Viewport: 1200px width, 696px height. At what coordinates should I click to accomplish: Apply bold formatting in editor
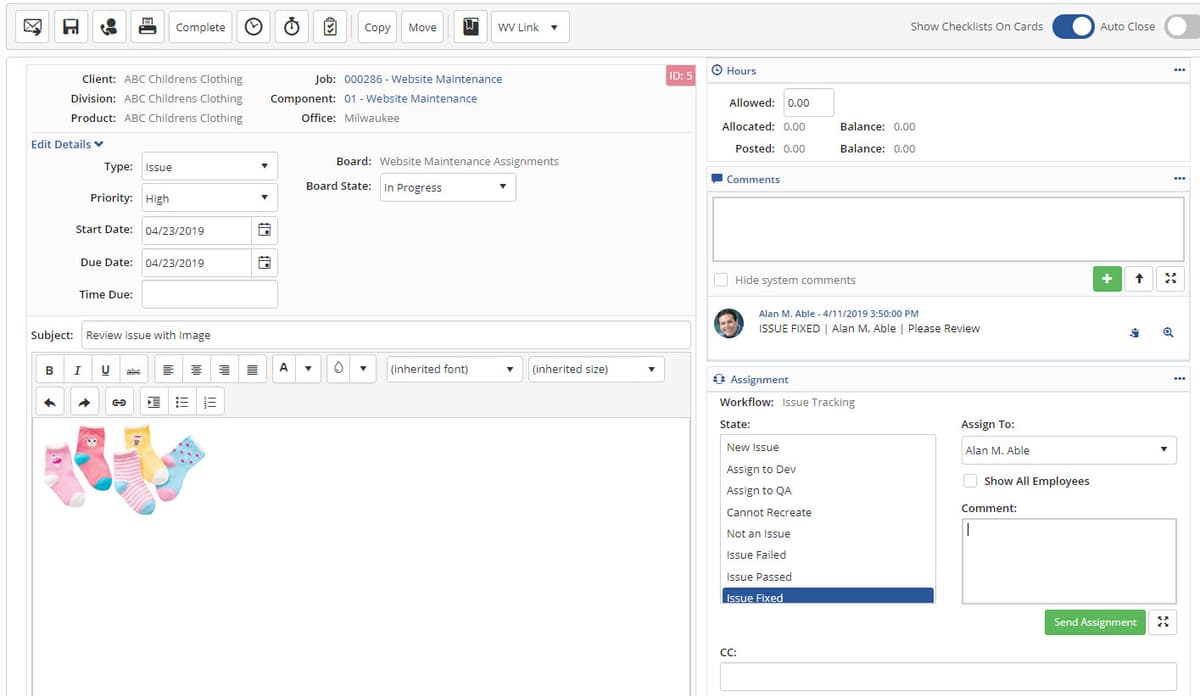click(x=50, y=370)
